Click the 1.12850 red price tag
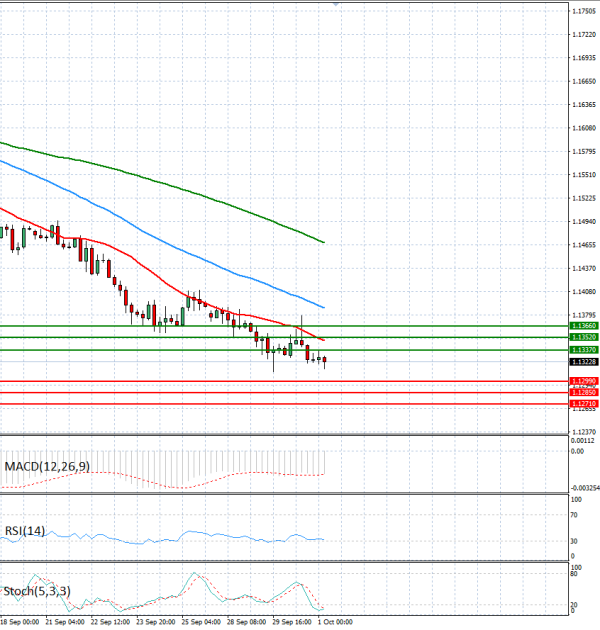The height and width of the screenshot is (630, 600). click(585, 392)
